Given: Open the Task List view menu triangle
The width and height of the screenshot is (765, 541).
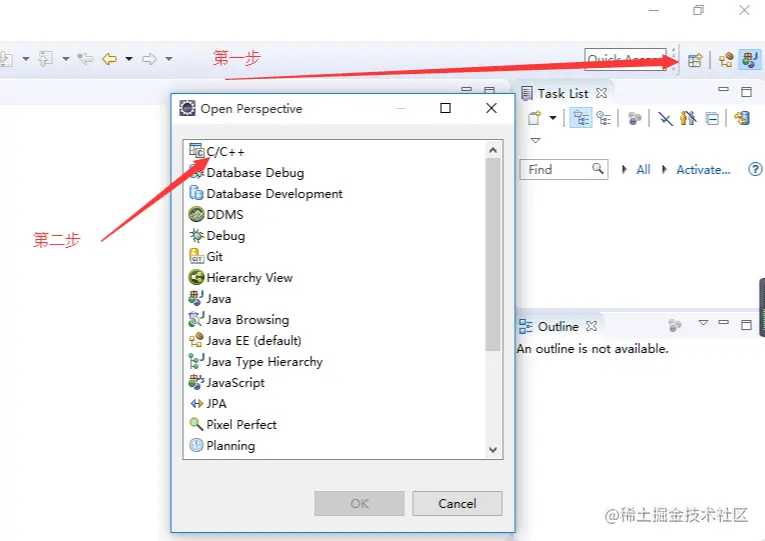Looking at the screenshot, I should [x=535, y=140].
